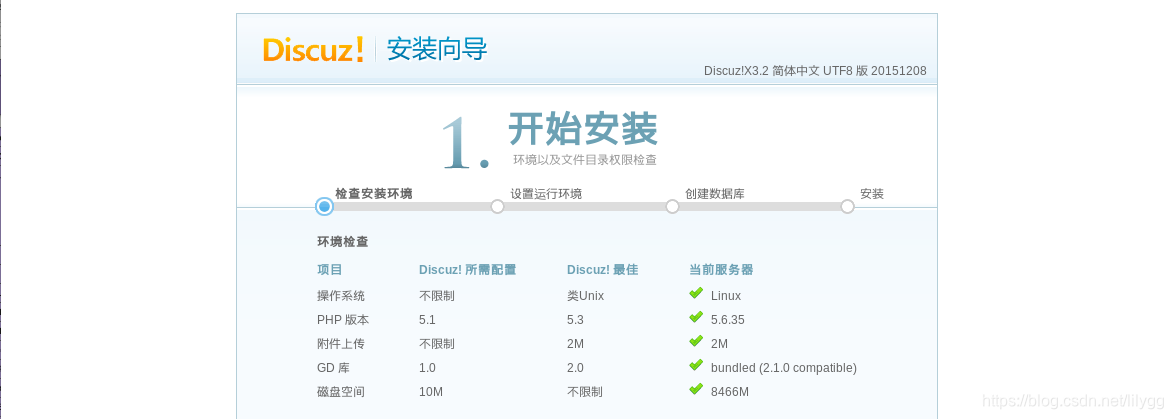Click green checkmark beside 8466M
The width and height of the screenshot is (1173, 419).
(696, 389)
